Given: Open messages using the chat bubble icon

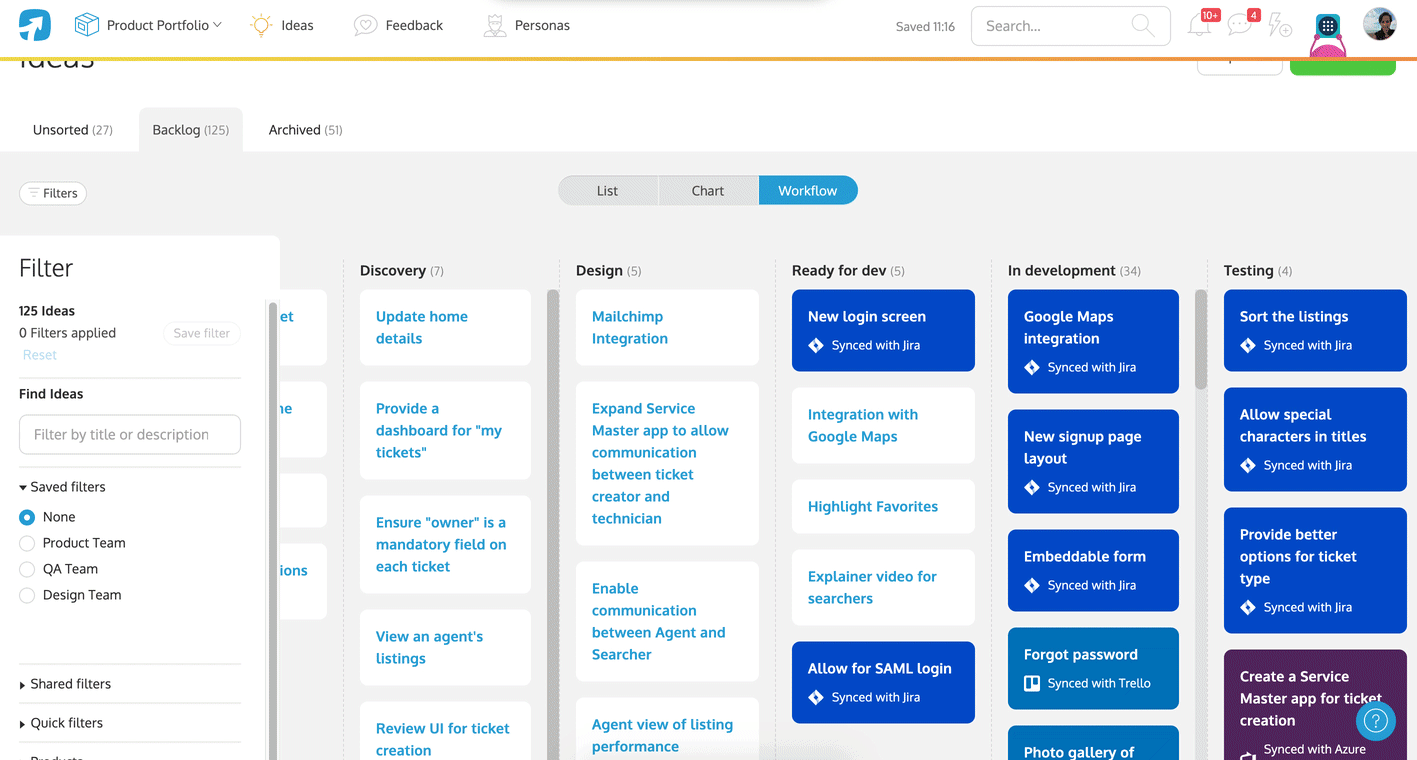Looking at the screenshot, I should (1239, 24).
